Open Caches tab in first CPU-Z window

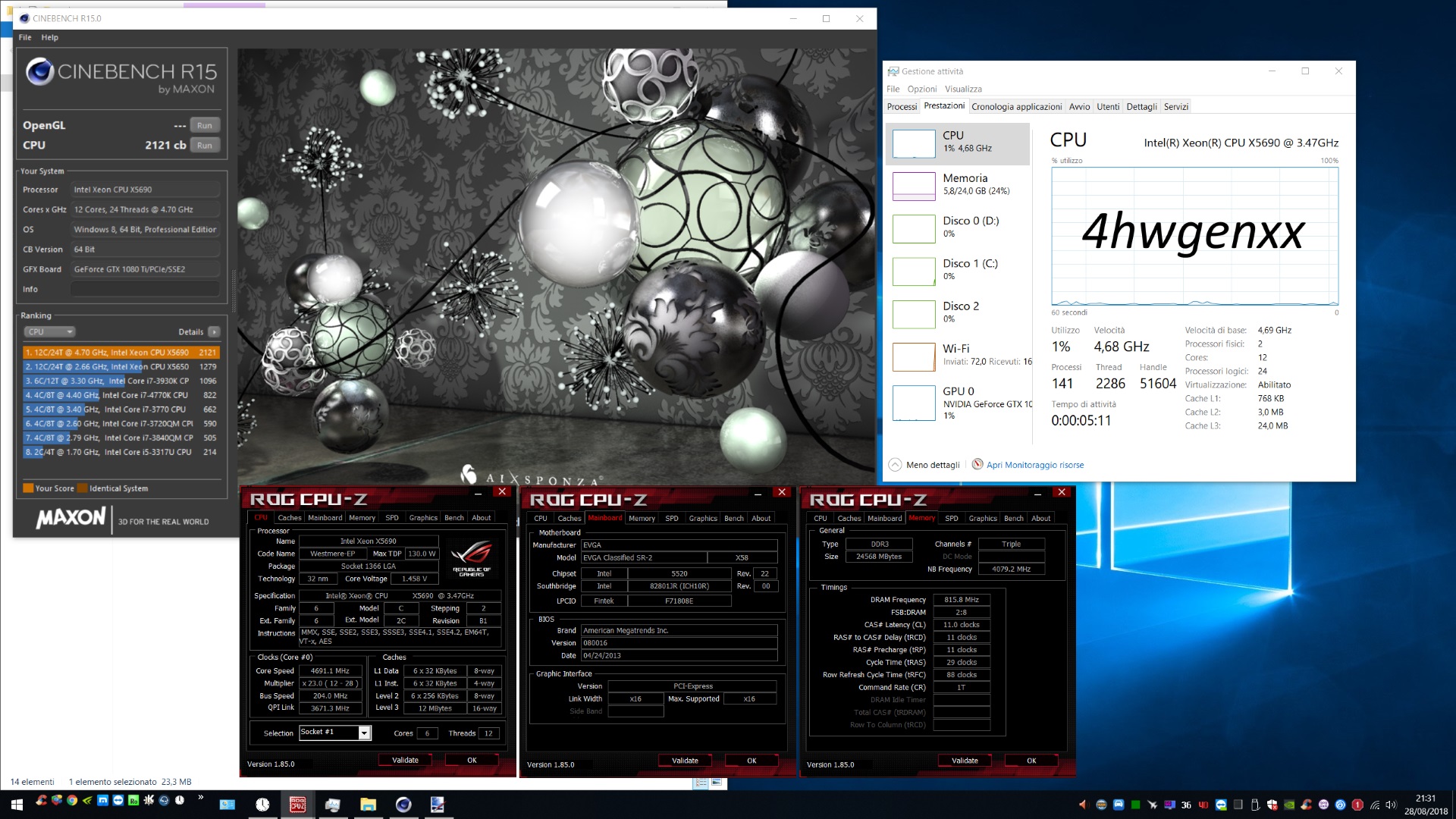pos(290,518)
